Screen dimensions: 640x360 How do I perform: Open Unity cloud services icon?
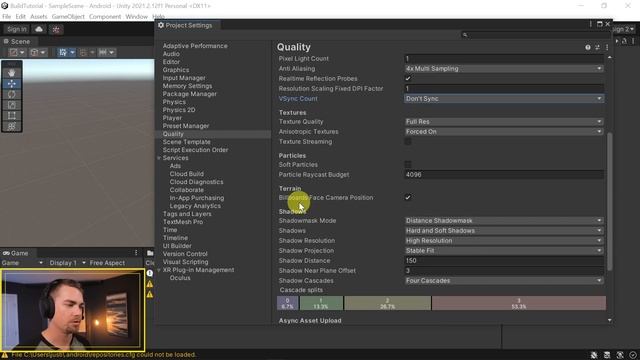pyautogui.click(x=39, y=29)
